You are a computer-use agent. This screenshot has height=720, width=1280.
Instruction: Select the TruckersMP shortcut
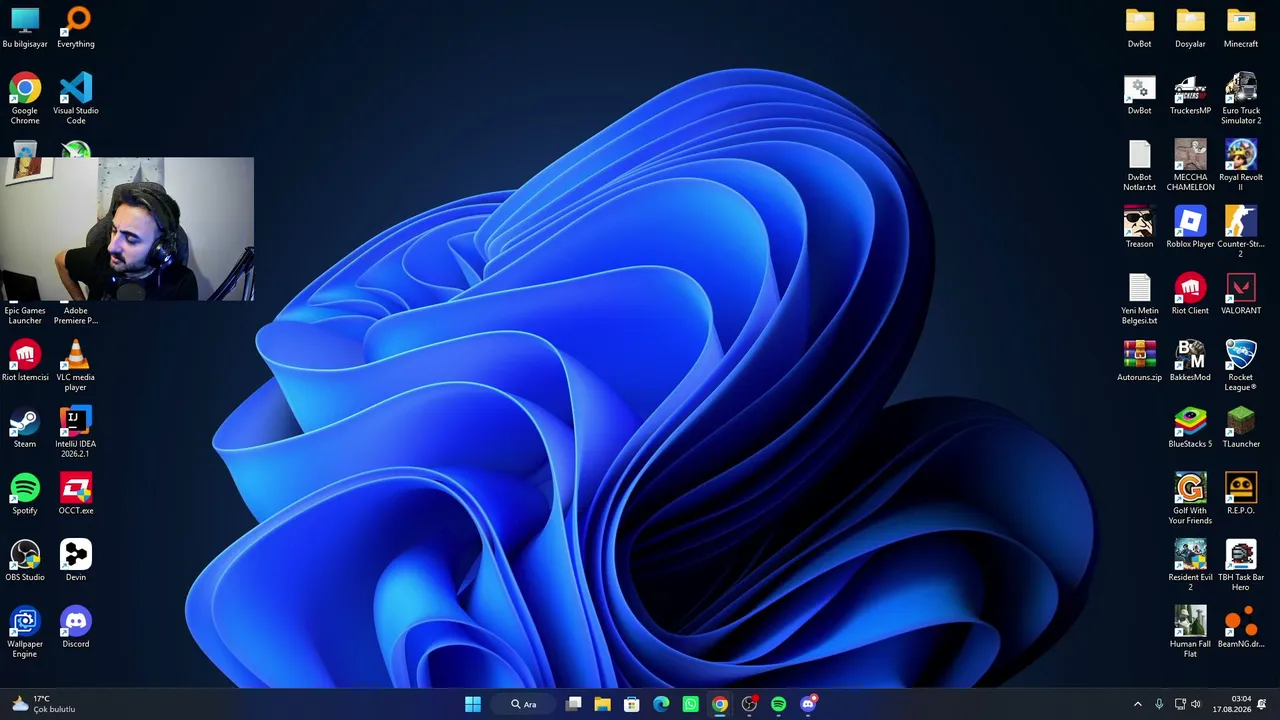point(1190,95)
